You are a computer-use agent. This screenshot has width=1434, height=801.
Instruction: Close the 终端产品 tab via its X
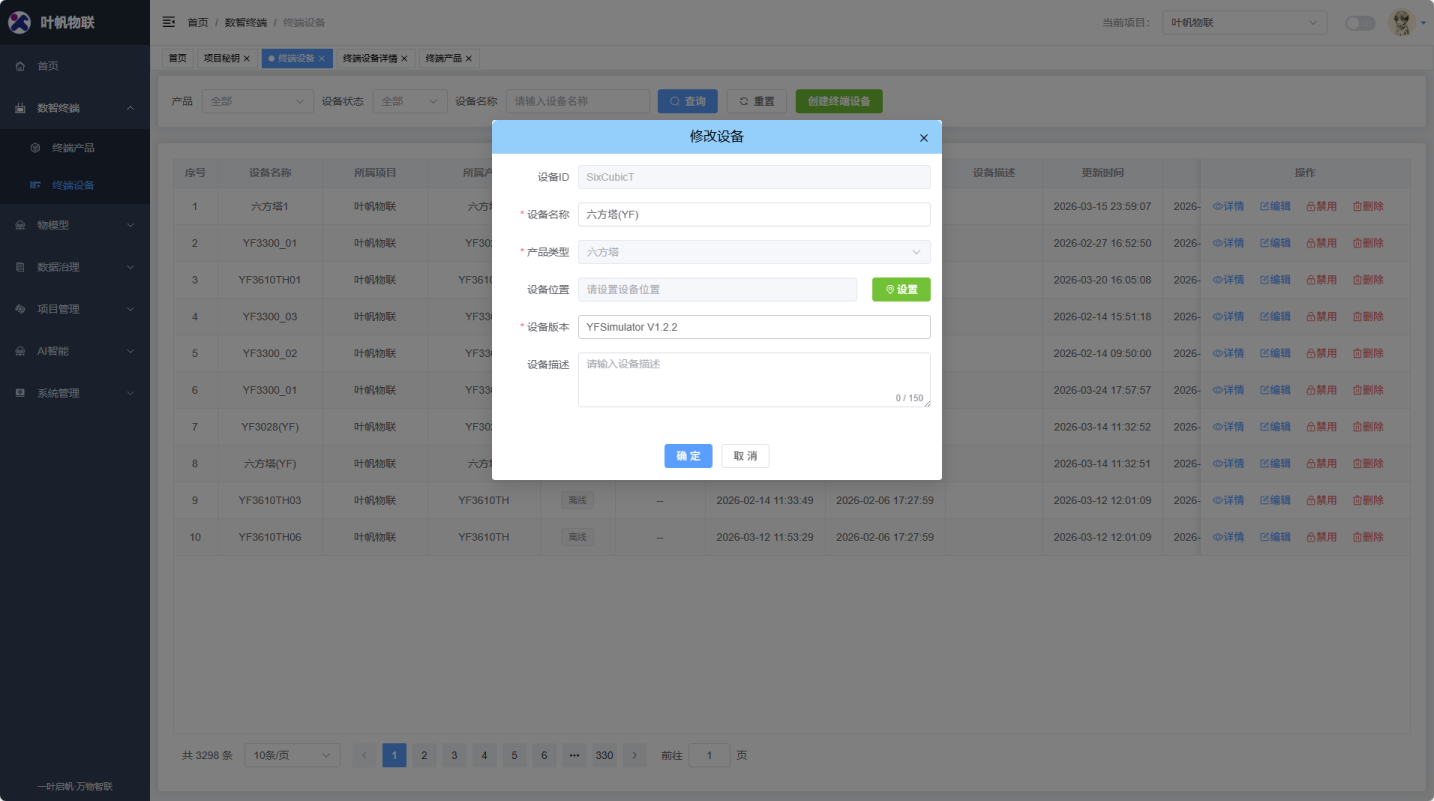[468, 59]
